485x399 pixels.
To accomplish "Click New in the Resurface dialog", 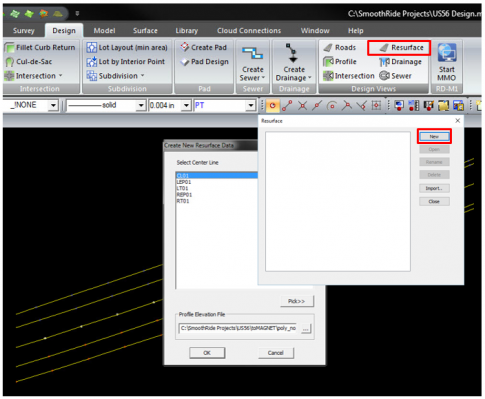I will [x=434, y=136].
